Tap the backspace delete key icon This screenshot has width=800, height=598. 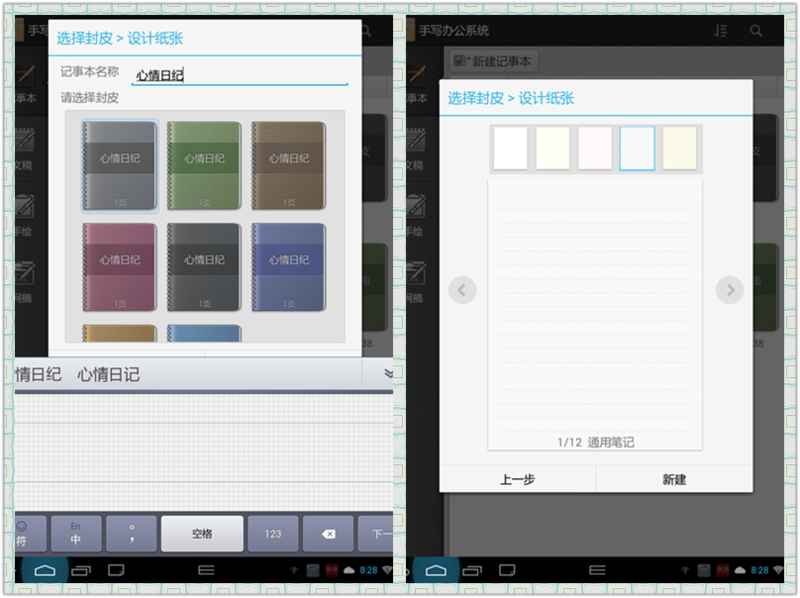point(328,534)
